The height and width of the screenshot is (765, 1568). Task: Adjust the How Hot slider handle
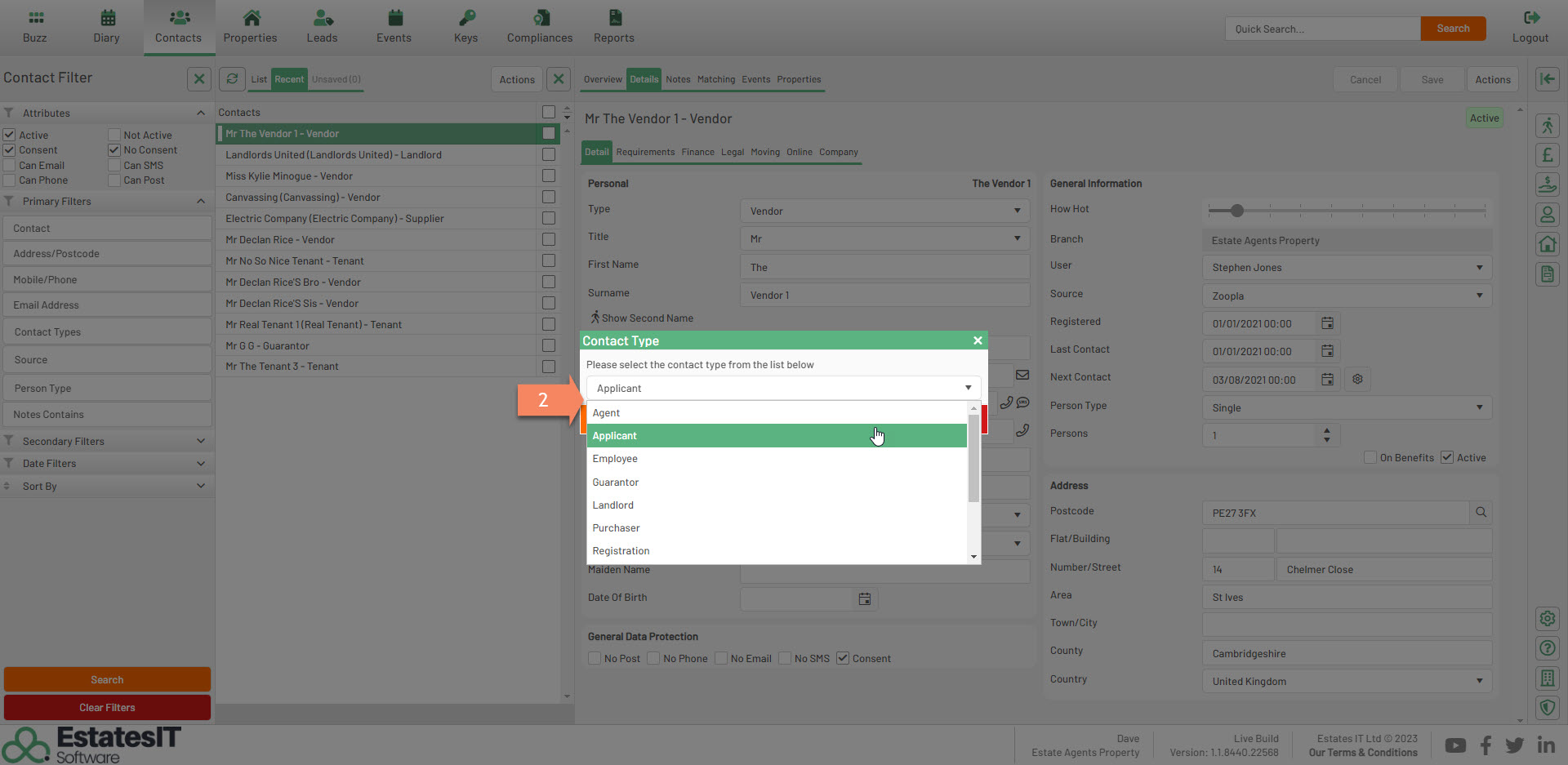coord(1237,211)
